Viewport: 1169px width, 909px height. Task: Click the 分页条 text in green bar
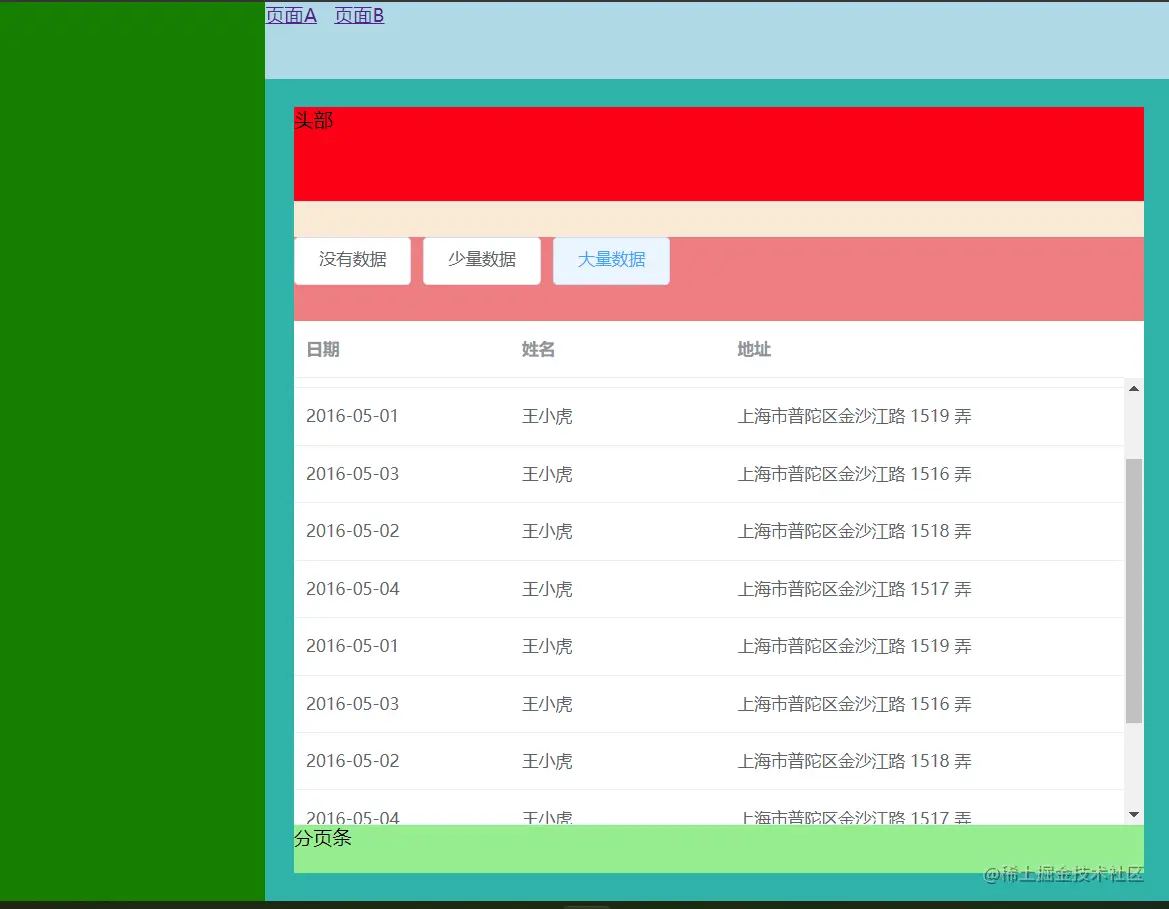322,837
